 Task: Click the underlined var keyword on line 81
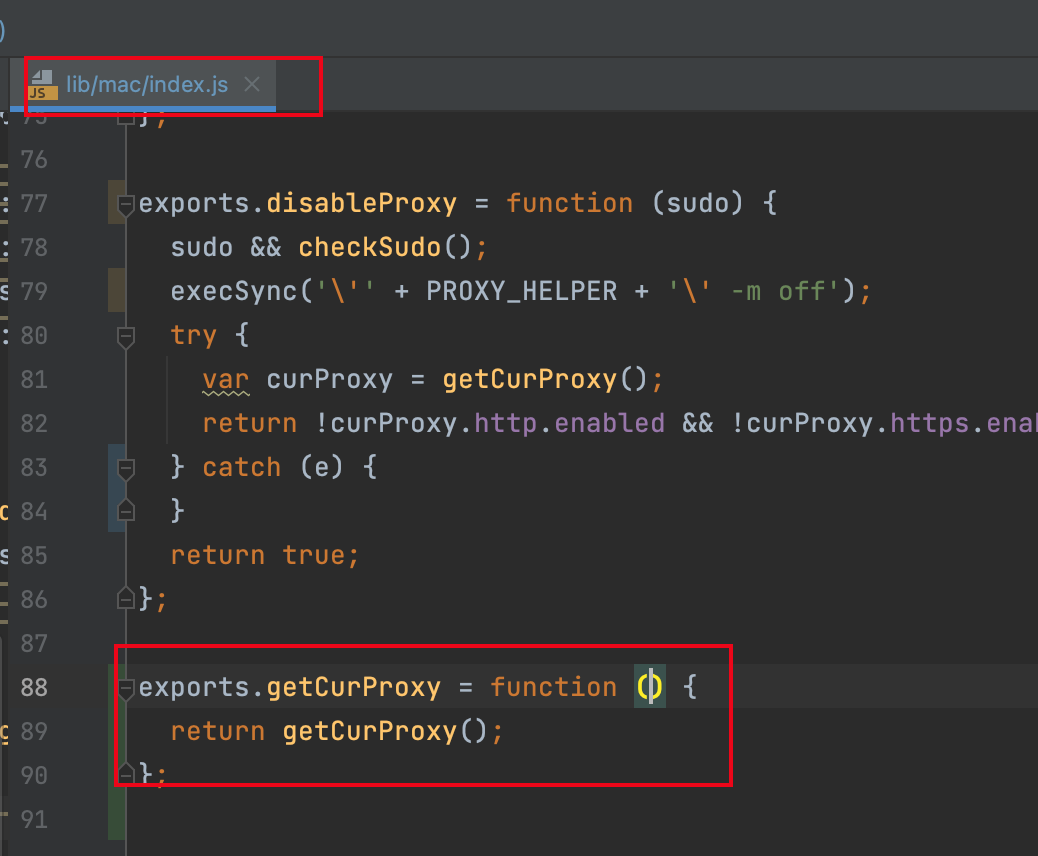coord(225,380)
